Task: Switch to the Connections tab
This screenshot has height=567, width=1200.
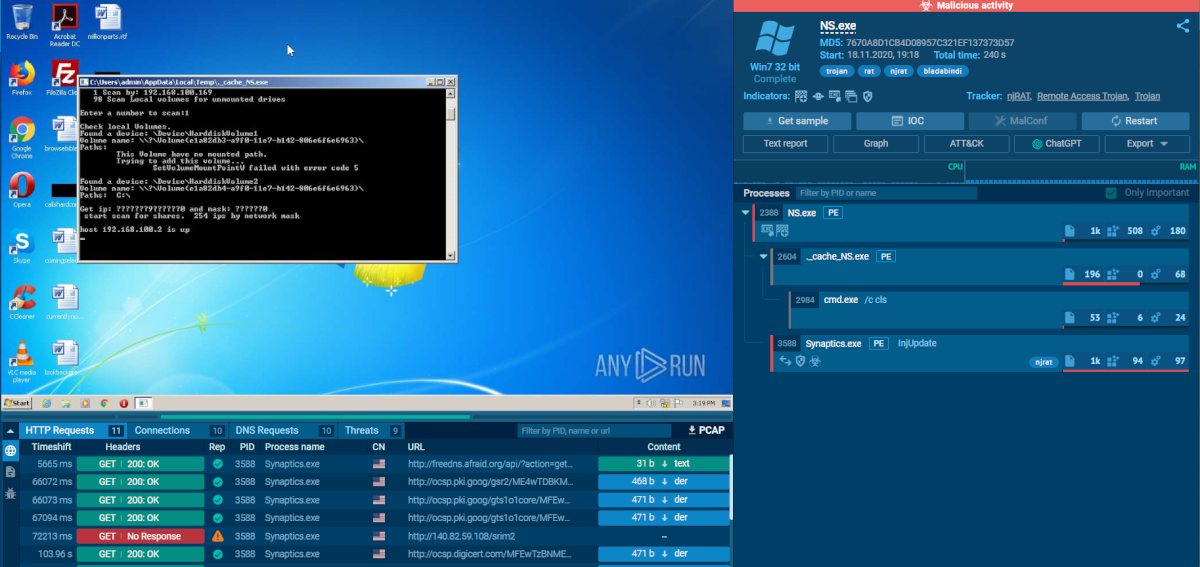Action: click(178, 430)
